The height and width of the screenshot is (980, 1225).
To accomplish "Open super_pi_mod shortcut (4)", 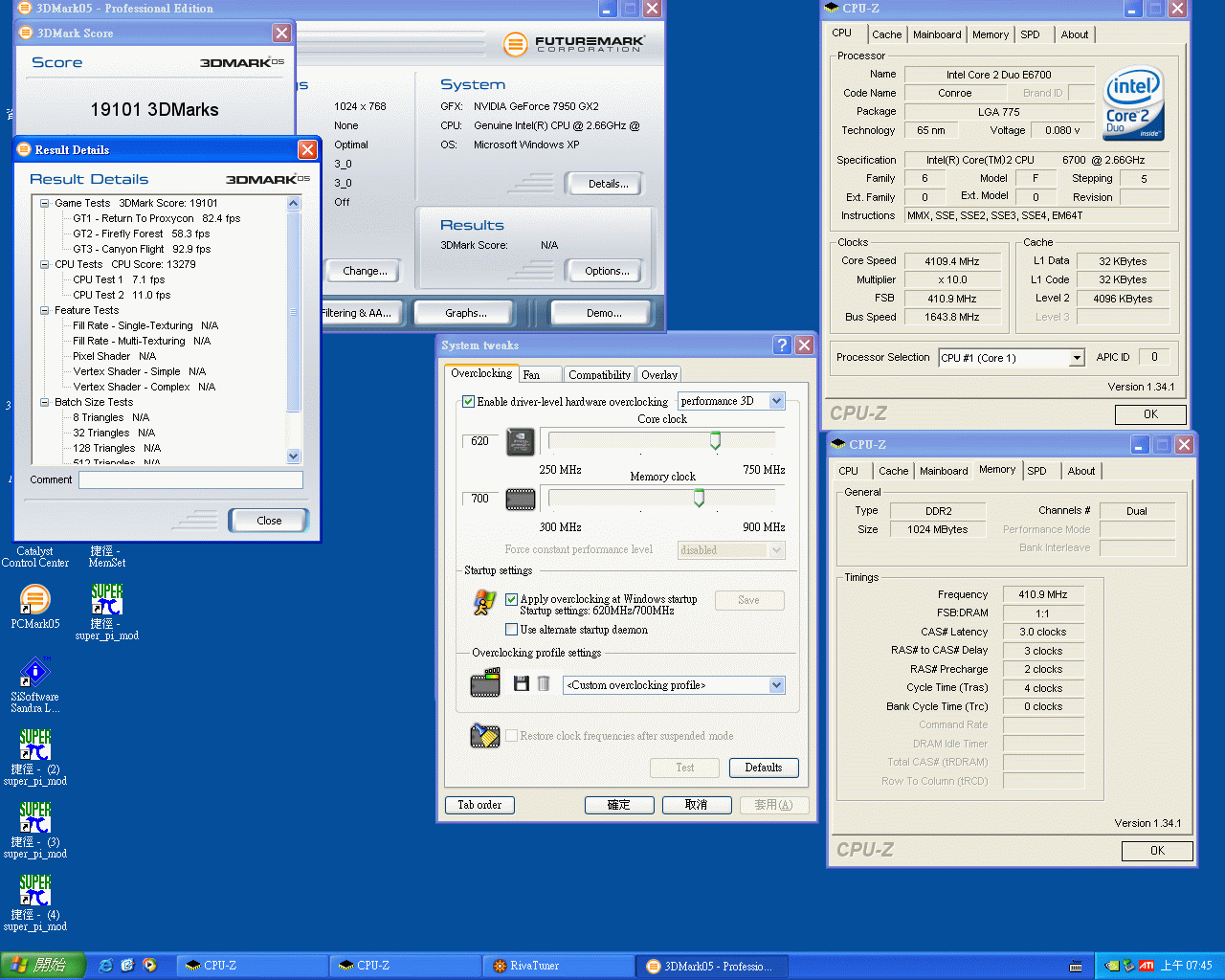I will coord(35,902).
